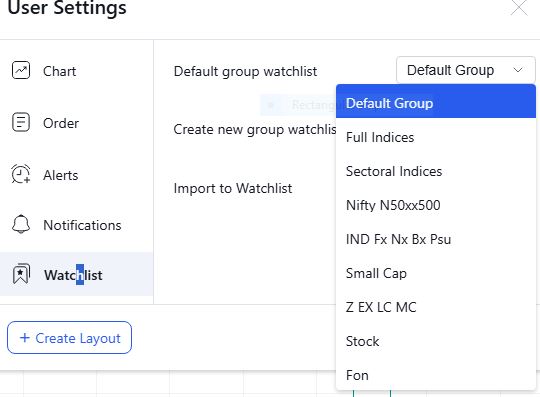
Task: Select Small Cap watchlist group
Action: (436, 273)
